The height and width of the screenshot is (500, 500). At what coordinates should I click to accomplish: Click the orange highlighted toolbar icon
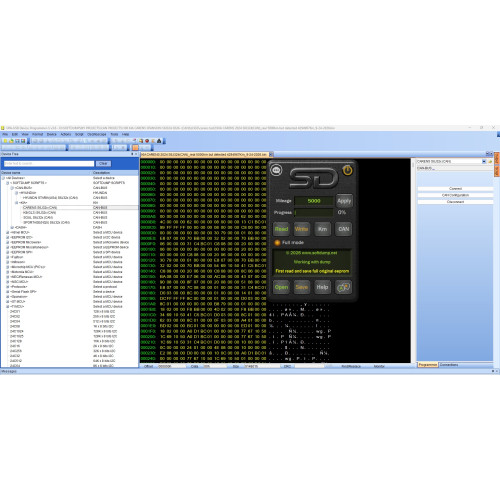pos(135,147)
